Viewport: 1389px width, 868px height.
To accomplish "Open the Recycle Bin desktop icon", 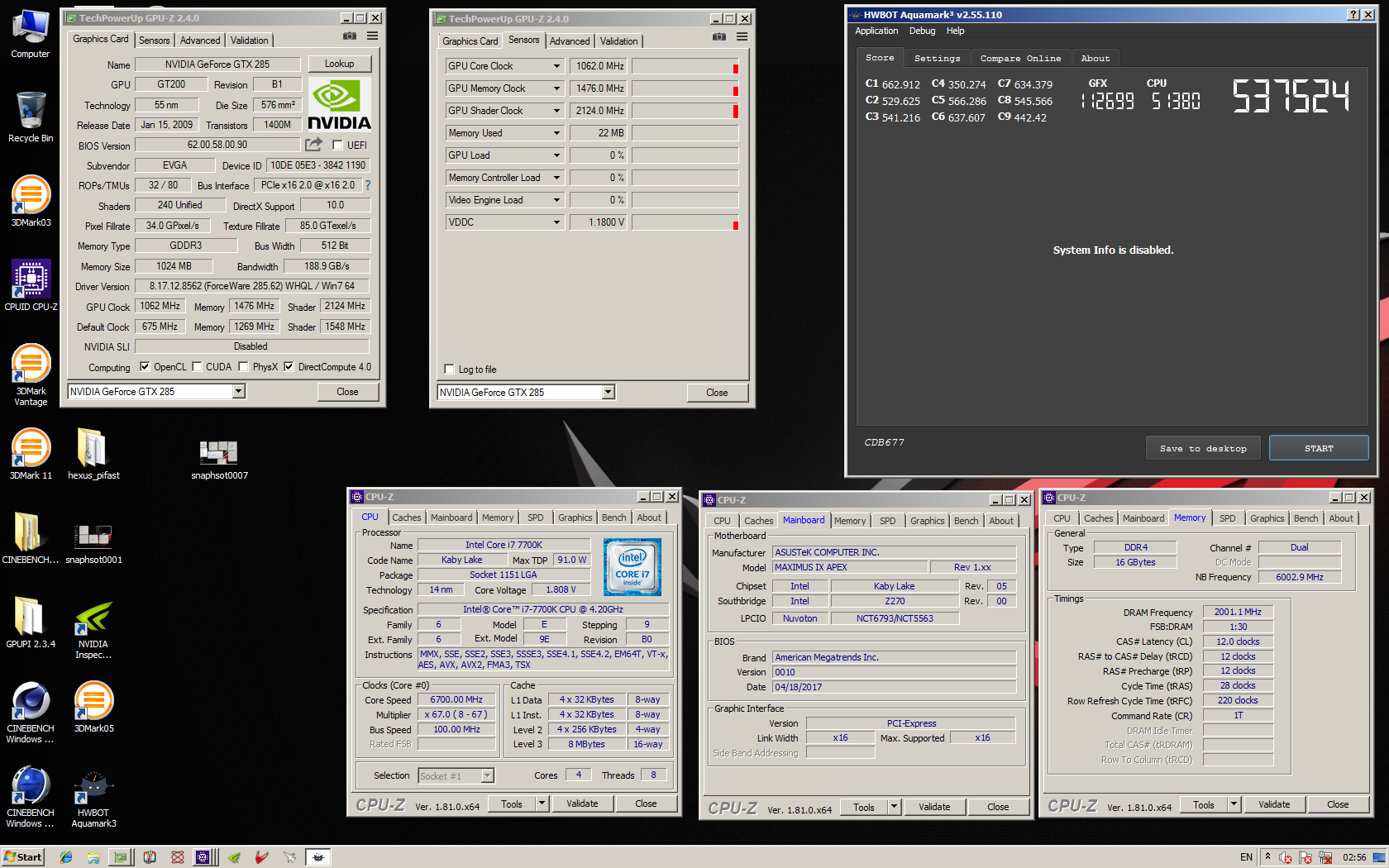I will pyautogui.click(x=31, y=117).
